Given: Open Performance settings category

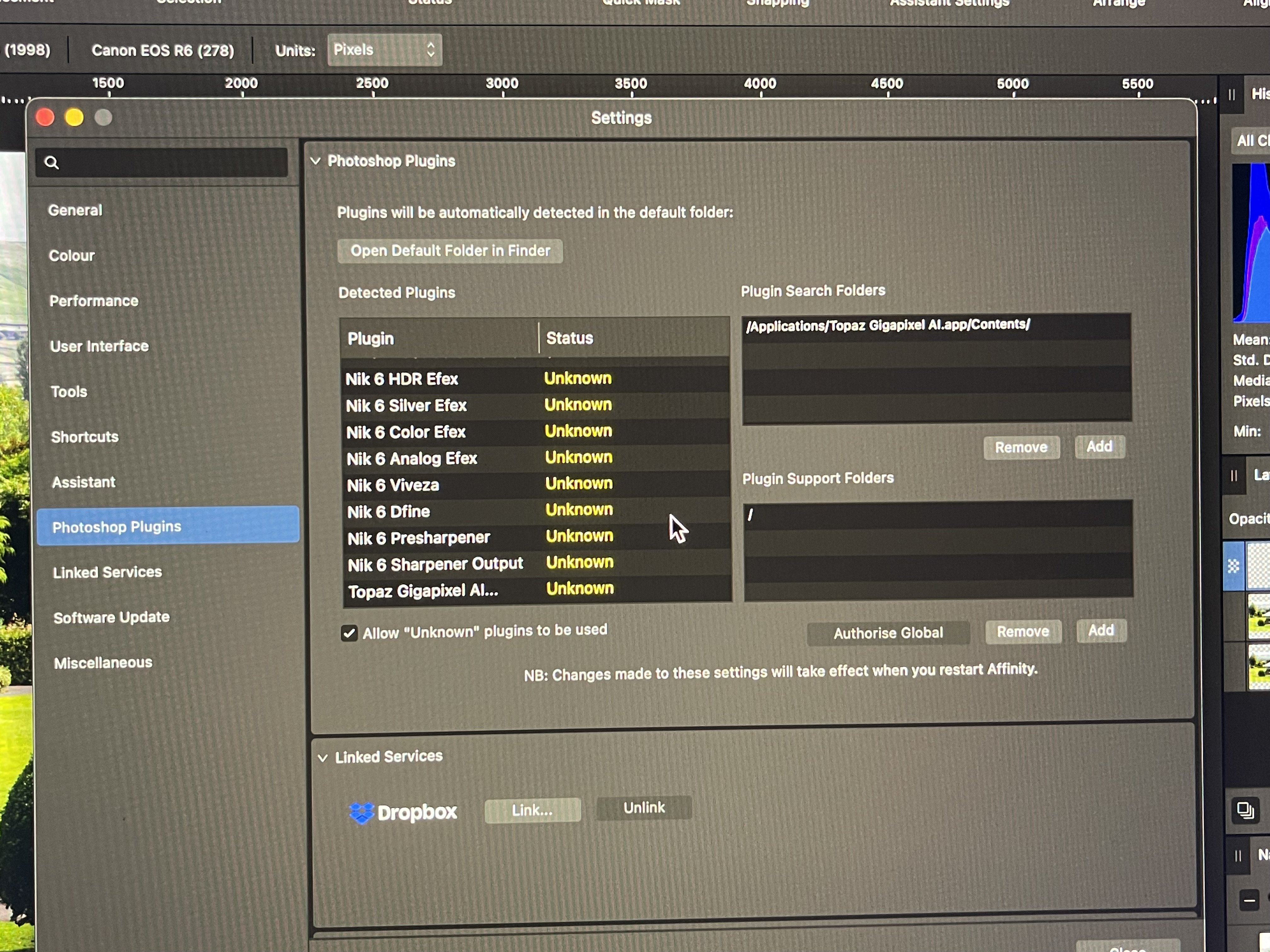Looking at the screenshot, I should pos(94,301).
